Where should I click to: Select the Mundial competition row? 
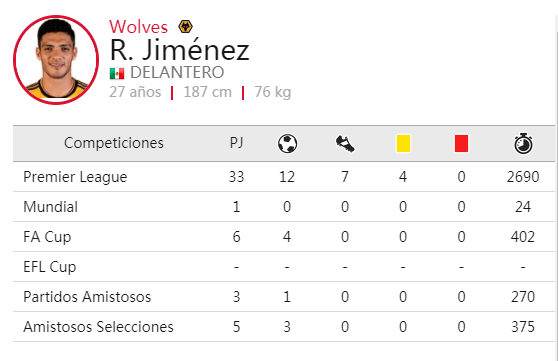284,207
